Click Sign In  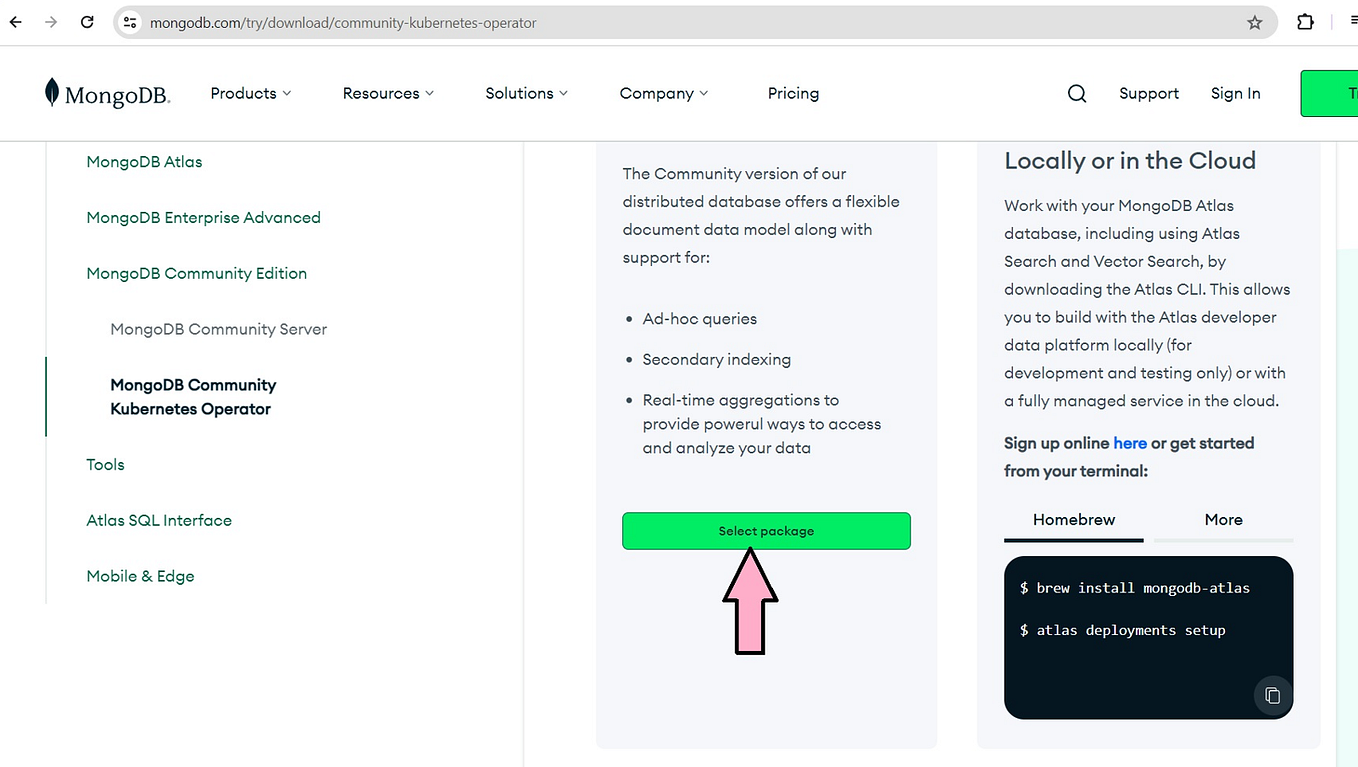pos(1235,93)
